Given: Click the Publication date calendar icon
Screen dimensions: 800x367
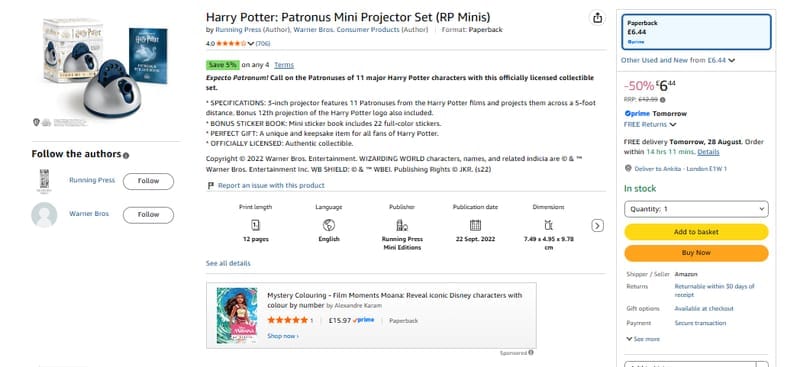Looking at the screenshot, I should (x=475, y=225).
